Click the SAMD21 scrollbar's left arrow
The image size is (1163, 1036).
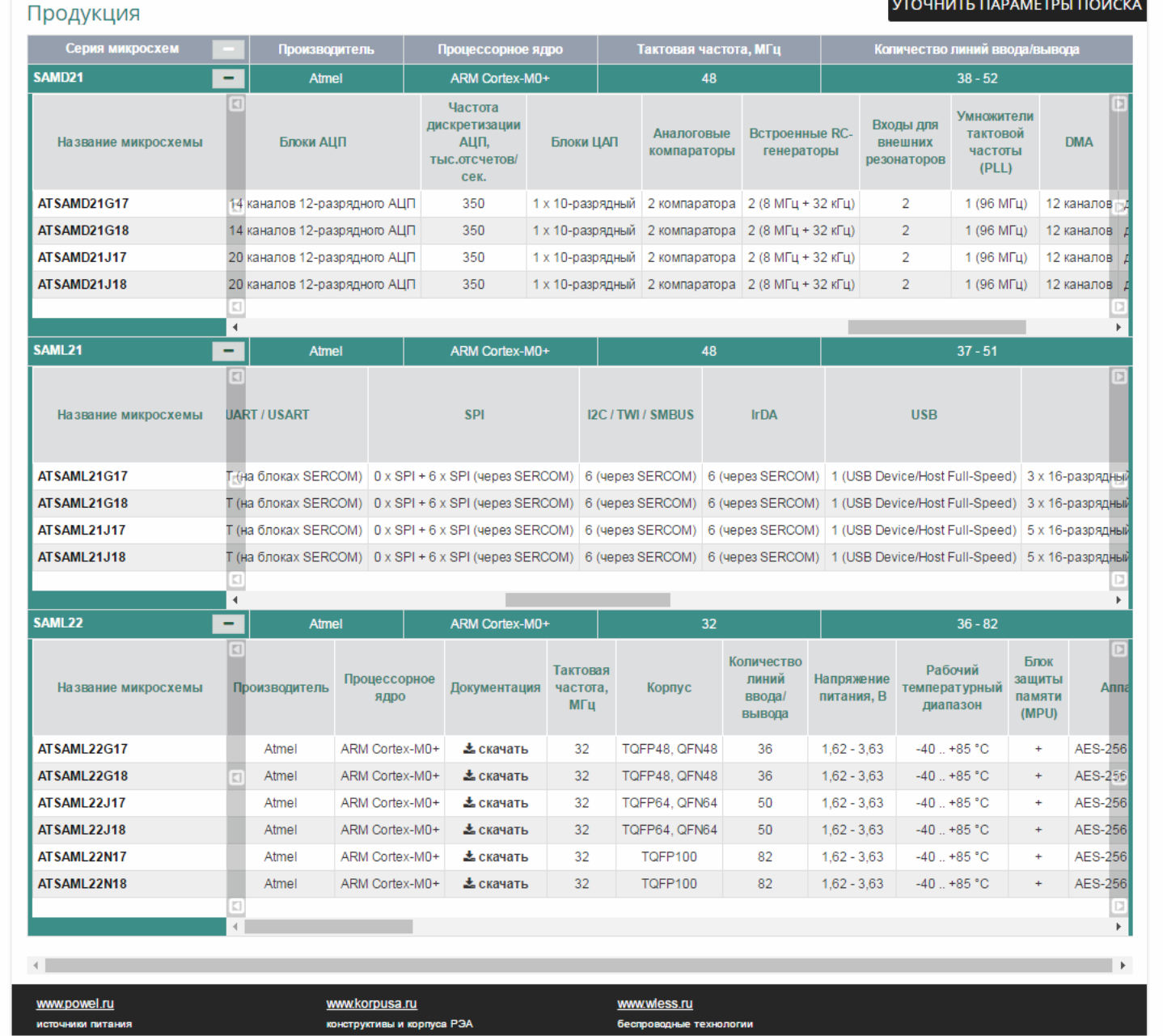coord(235,328)
